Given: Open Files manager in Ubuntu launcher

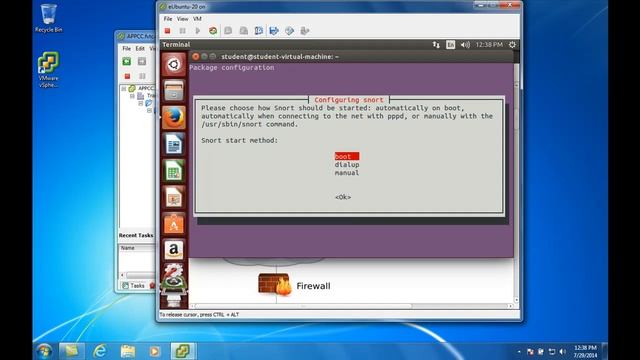Looking at the screenshot, I should pos(173,91).
